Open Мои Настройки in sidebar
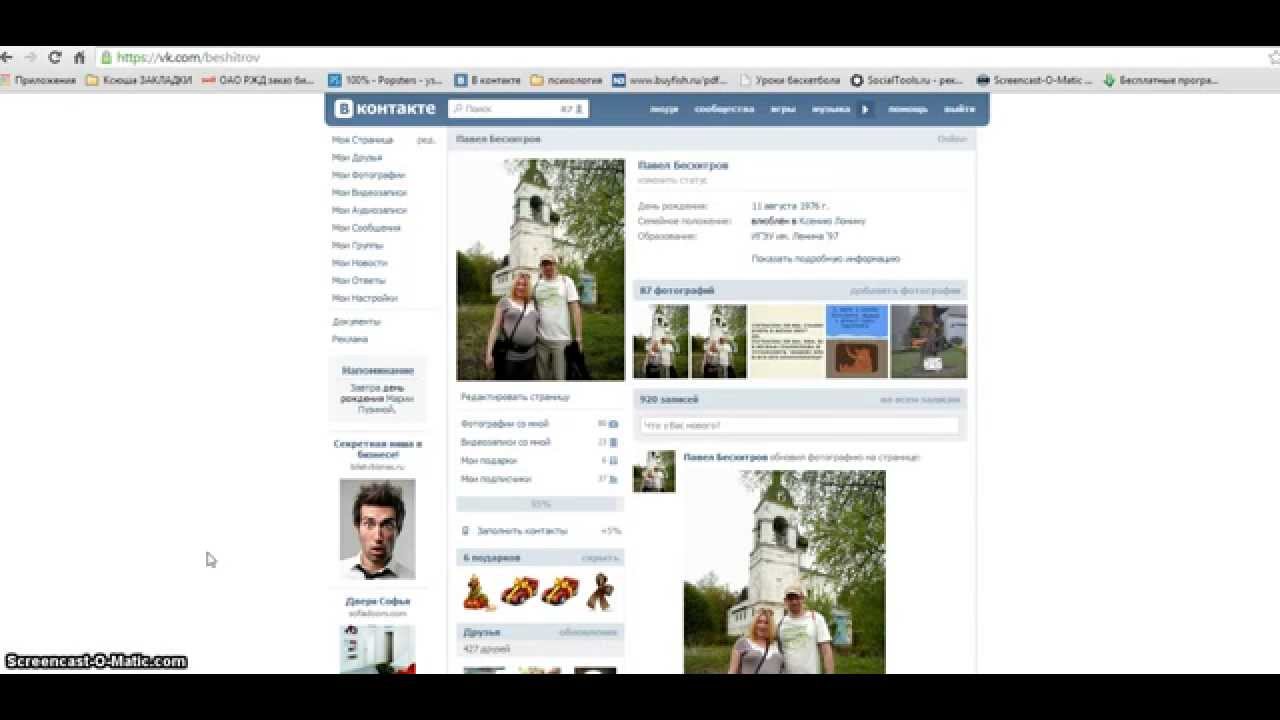The width and height of the screenshot is (1280, 720). tap(365, 298)
